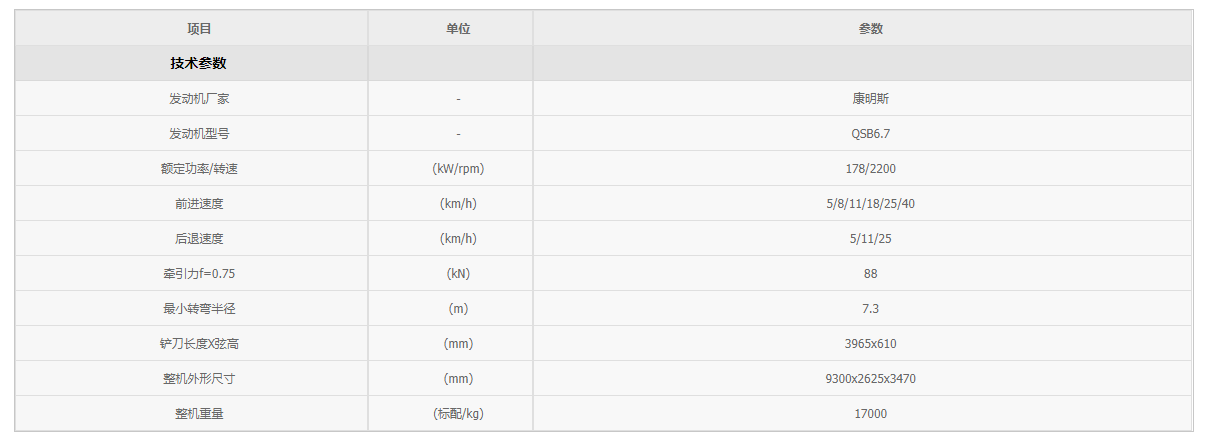Click the 额定功率/转速 row label
The height and width of the screenshot is (446, 1212).
[x=199, y=169]
